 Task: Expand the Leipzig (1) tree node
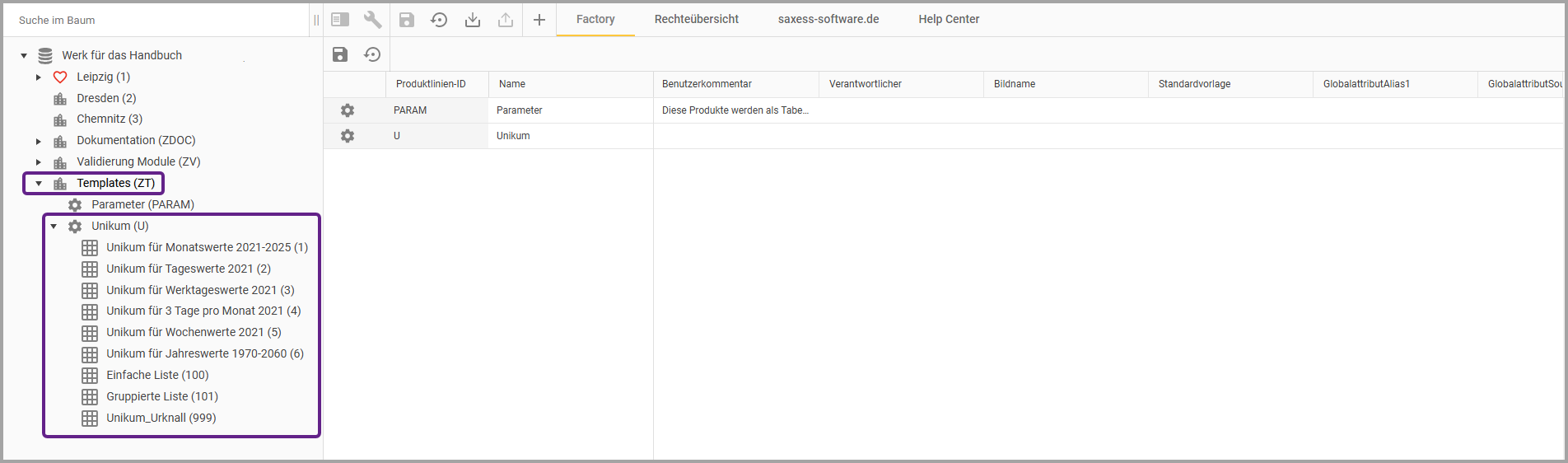pyautogui.click(x=39, y=77)
